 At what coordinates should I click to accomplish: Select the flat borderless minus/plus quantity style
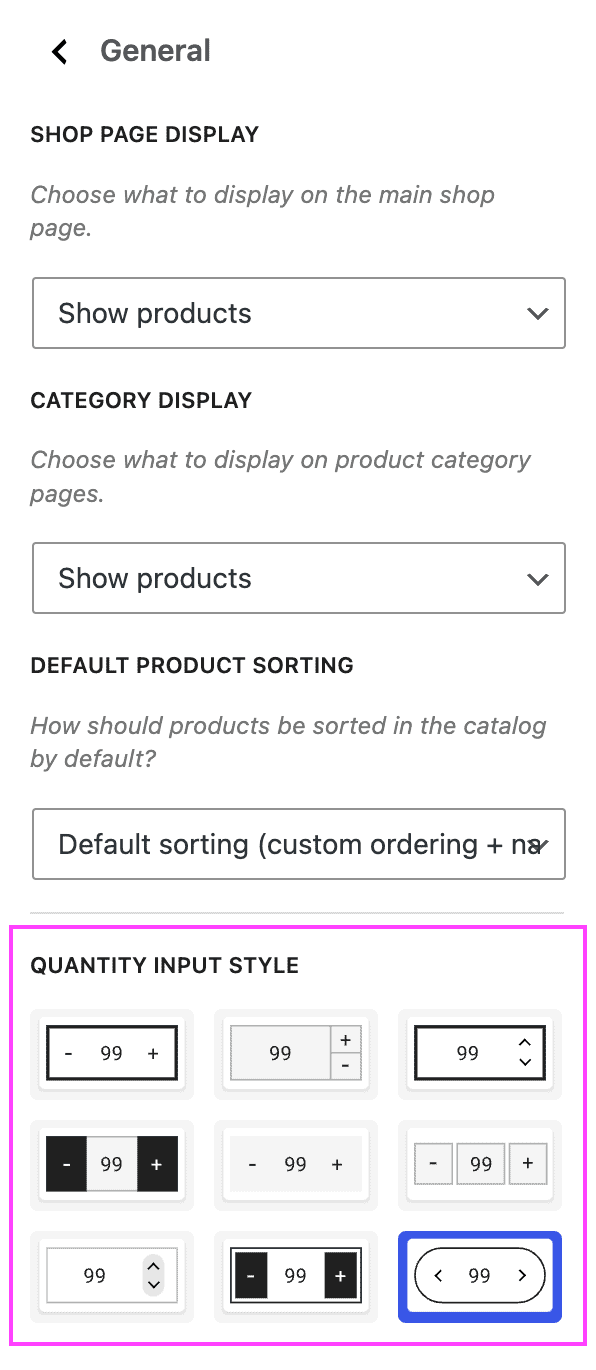tap(296, 1163)
